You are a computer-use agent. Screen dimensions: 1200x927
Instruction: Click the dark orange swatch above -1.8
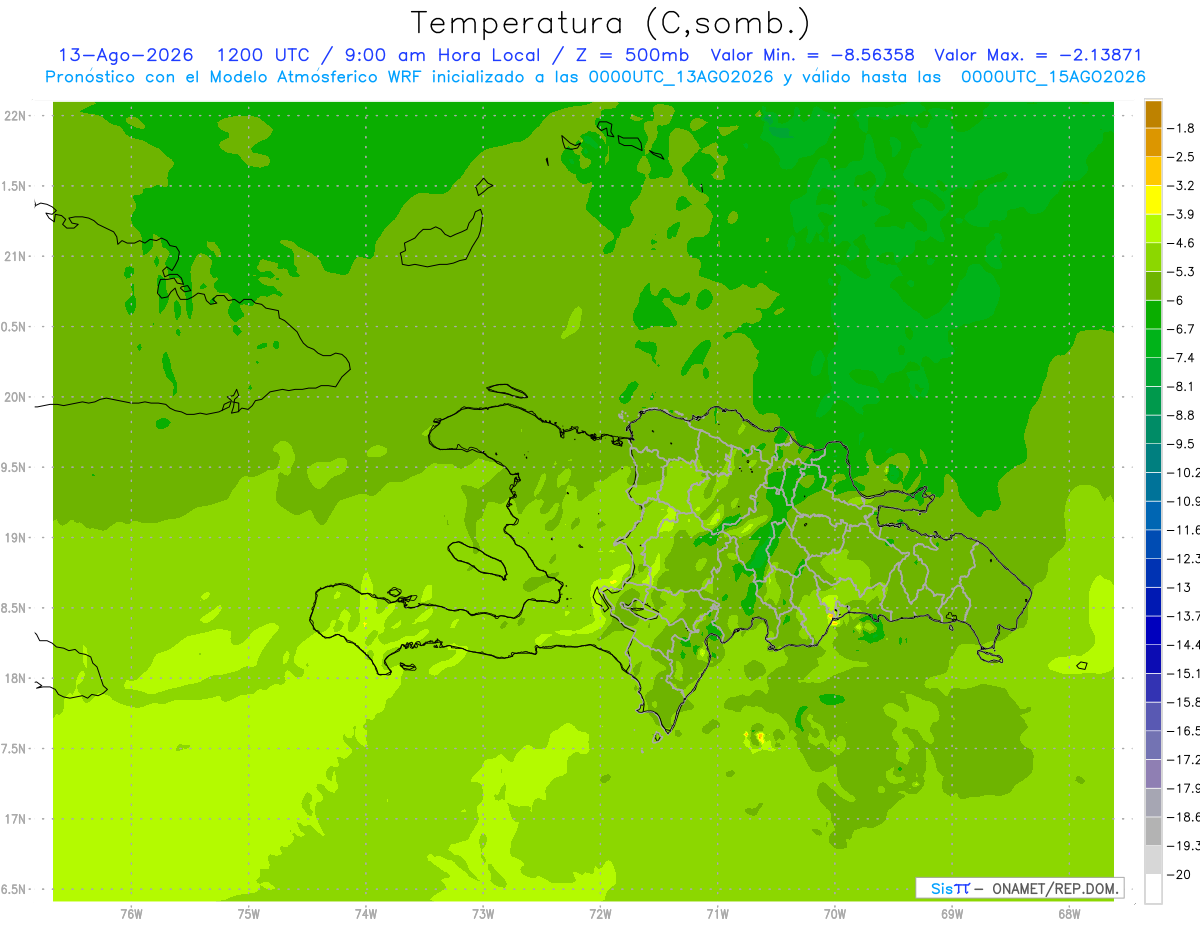[x=1153, y=113]
